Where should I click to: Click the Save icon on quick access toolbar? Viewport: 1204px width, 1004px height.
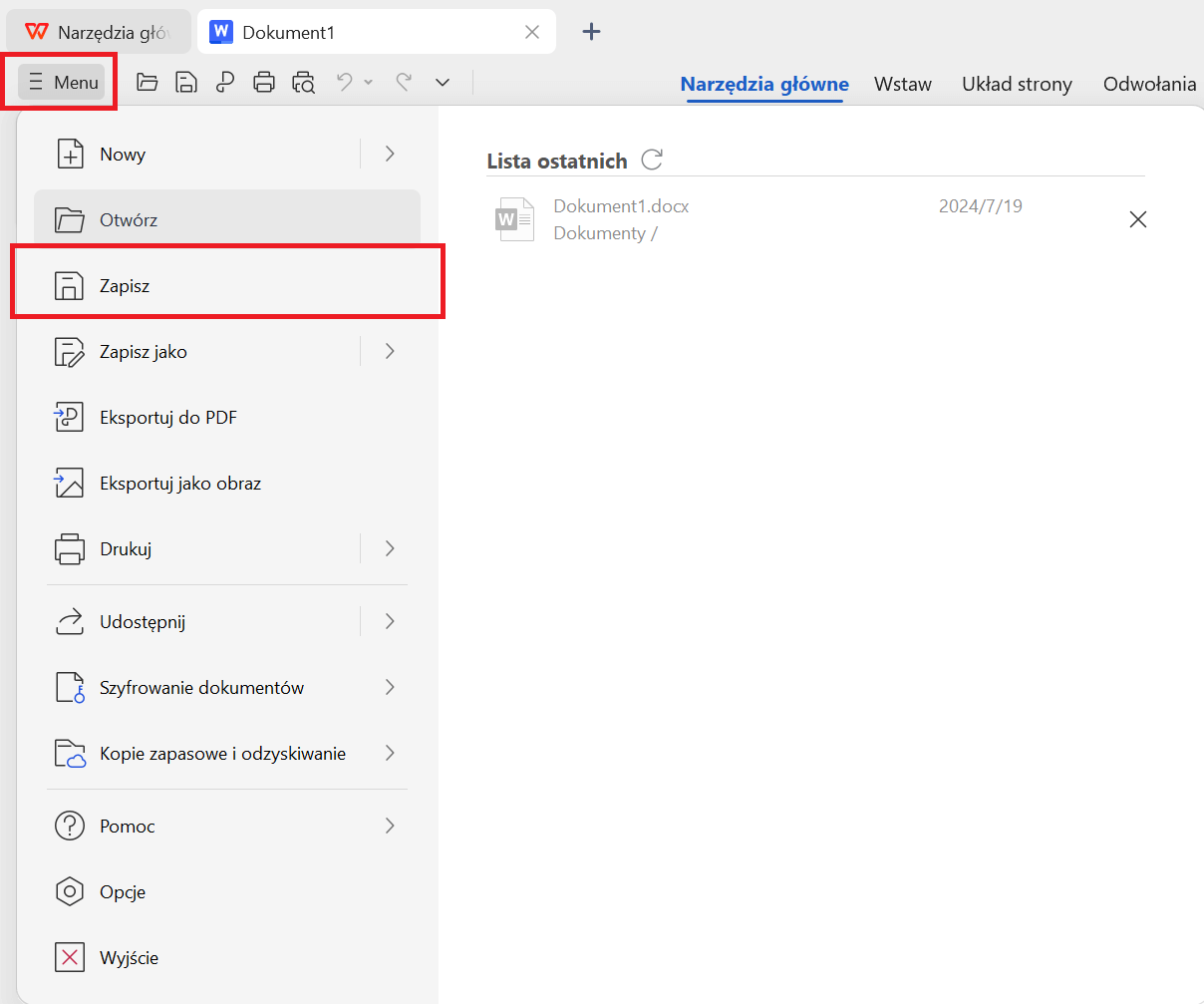pyautogui.click(x=185, y=82)
